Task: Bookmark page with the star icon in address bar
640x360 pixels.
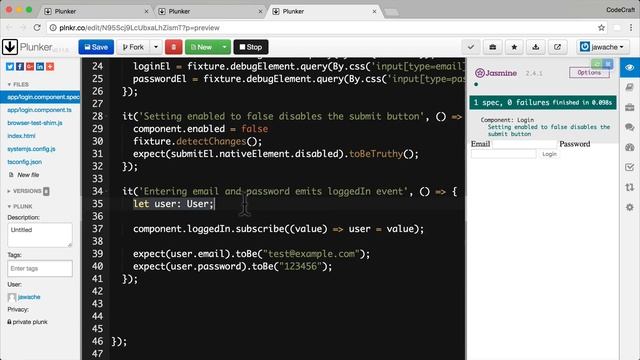Action: 601,28
